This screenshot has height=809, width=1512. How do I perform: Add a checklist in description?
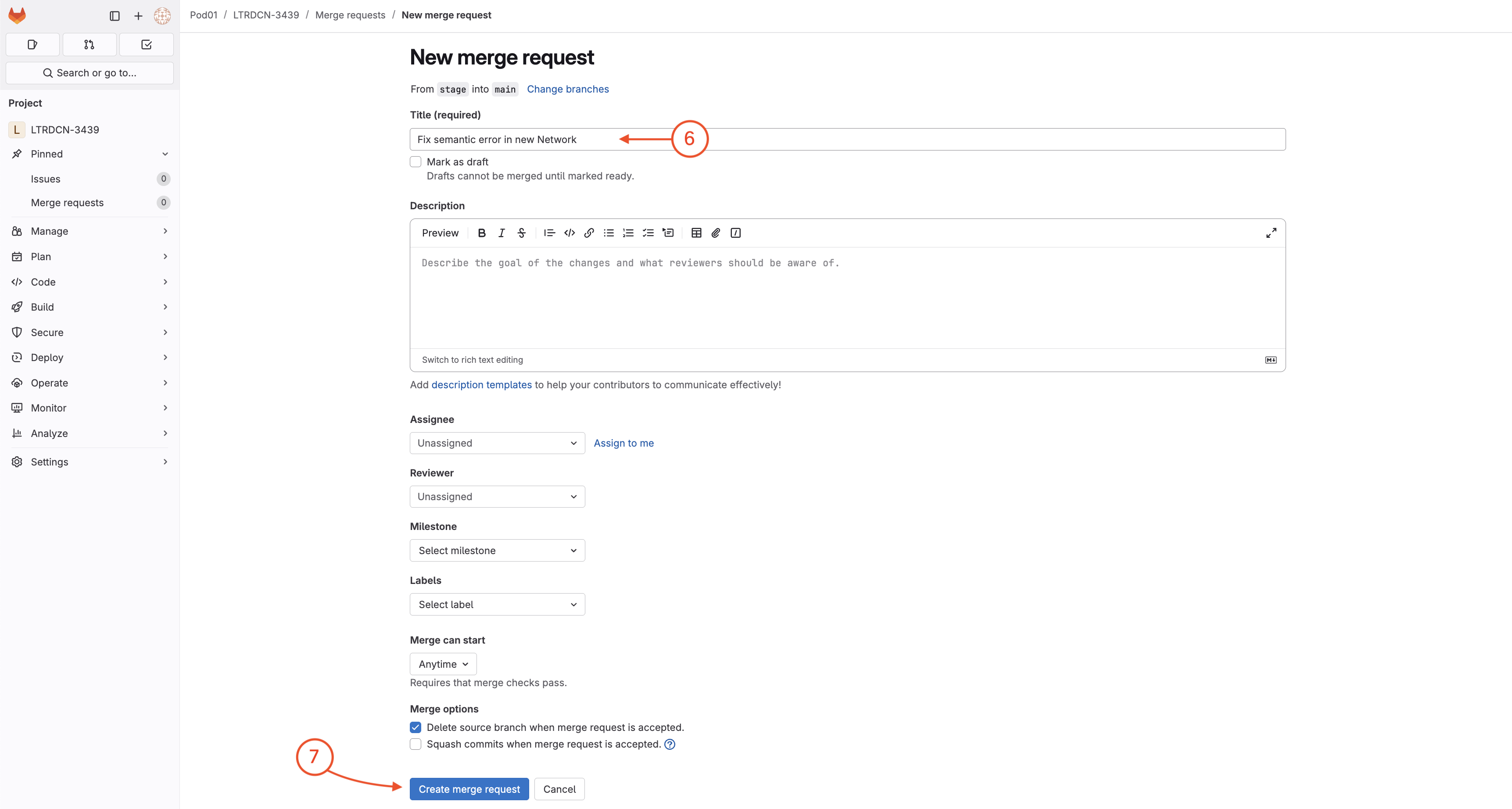tap(648, 233)
